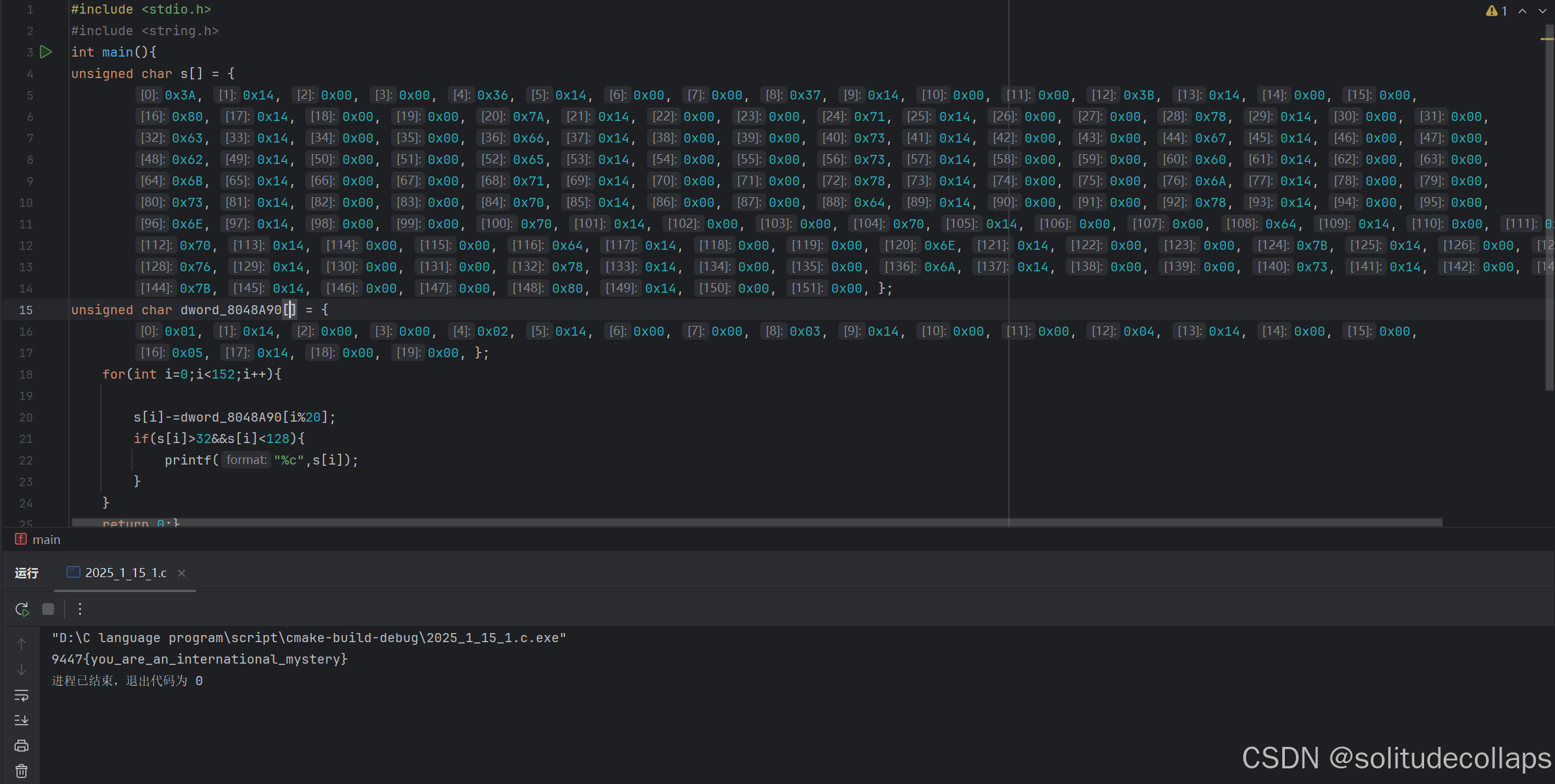Click the format: hint in printf call
Image resolution: width=1555 pixels, height=784 pixels.
[x=246, y=460]
